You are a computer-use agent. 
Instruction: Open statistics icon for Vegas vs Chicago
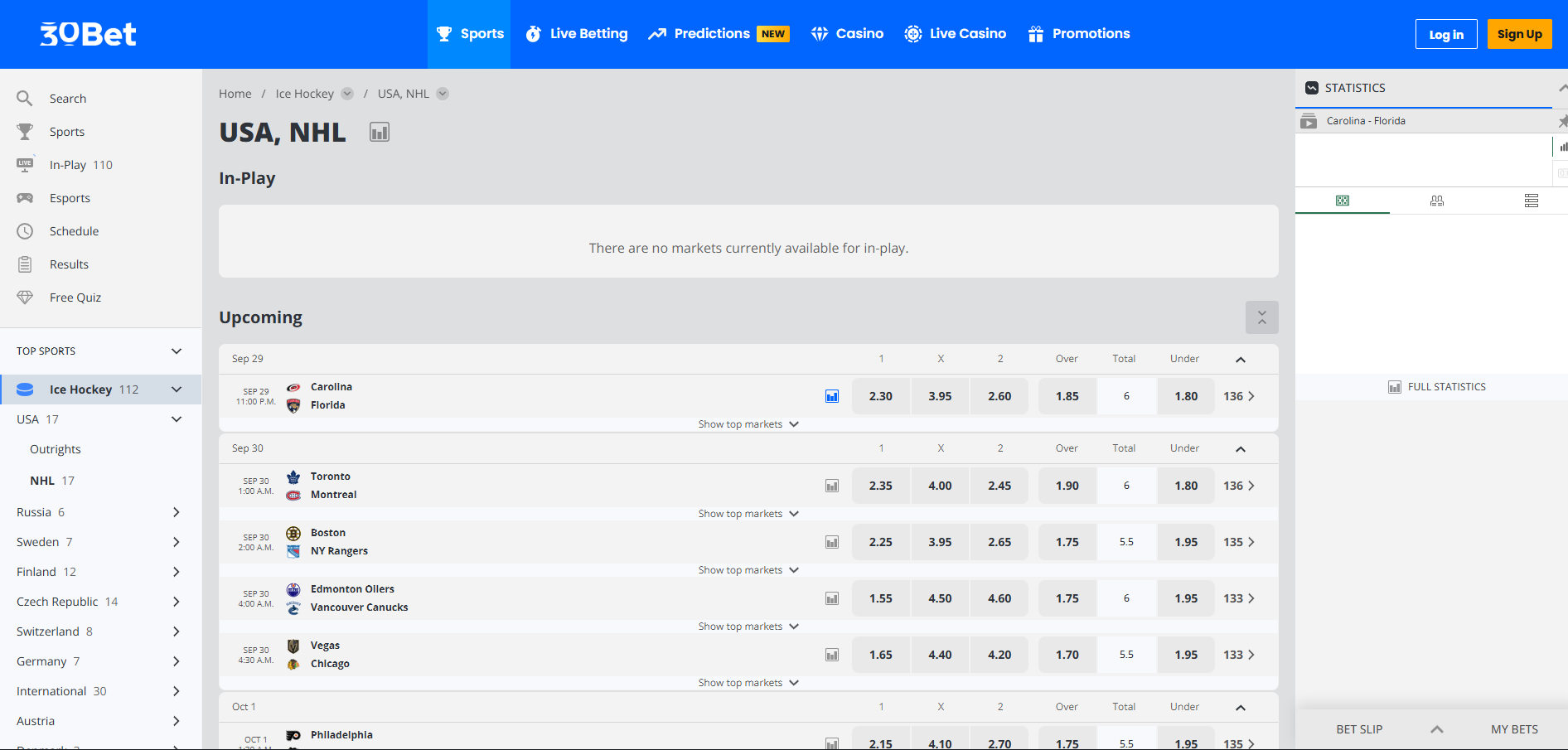click(832, 655)
